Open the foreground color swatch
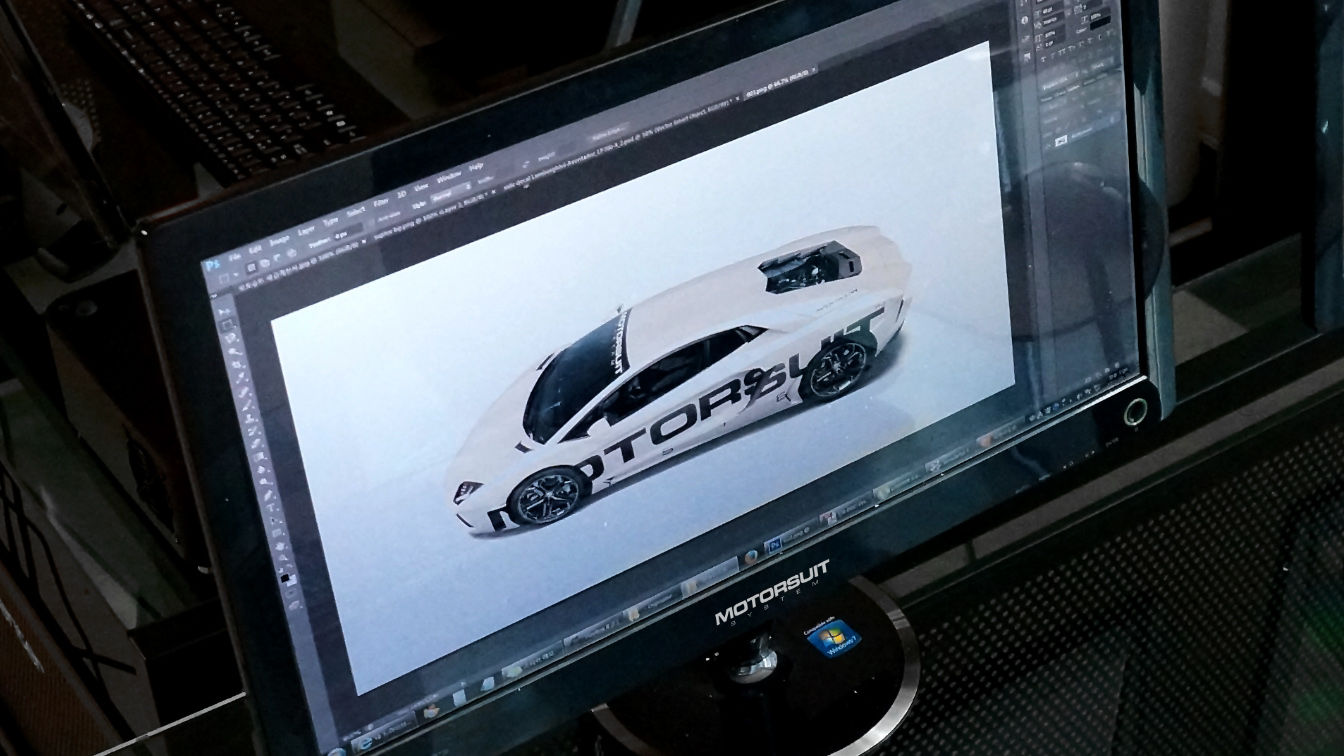 (x=285, y=578)
